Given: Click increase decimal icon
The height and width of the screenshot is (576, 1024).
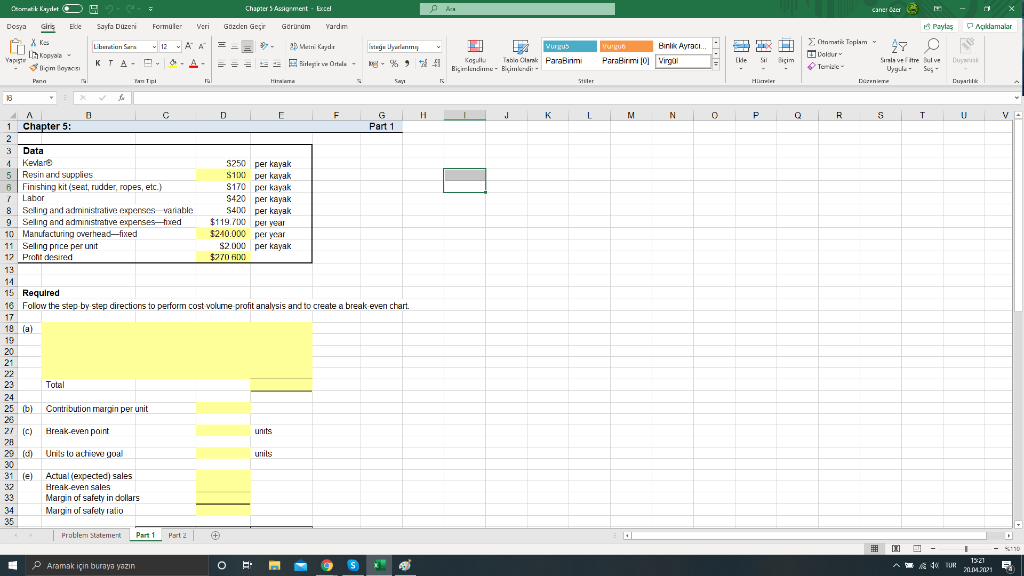Looking at the screenshot, I should (x=423, y=64).
